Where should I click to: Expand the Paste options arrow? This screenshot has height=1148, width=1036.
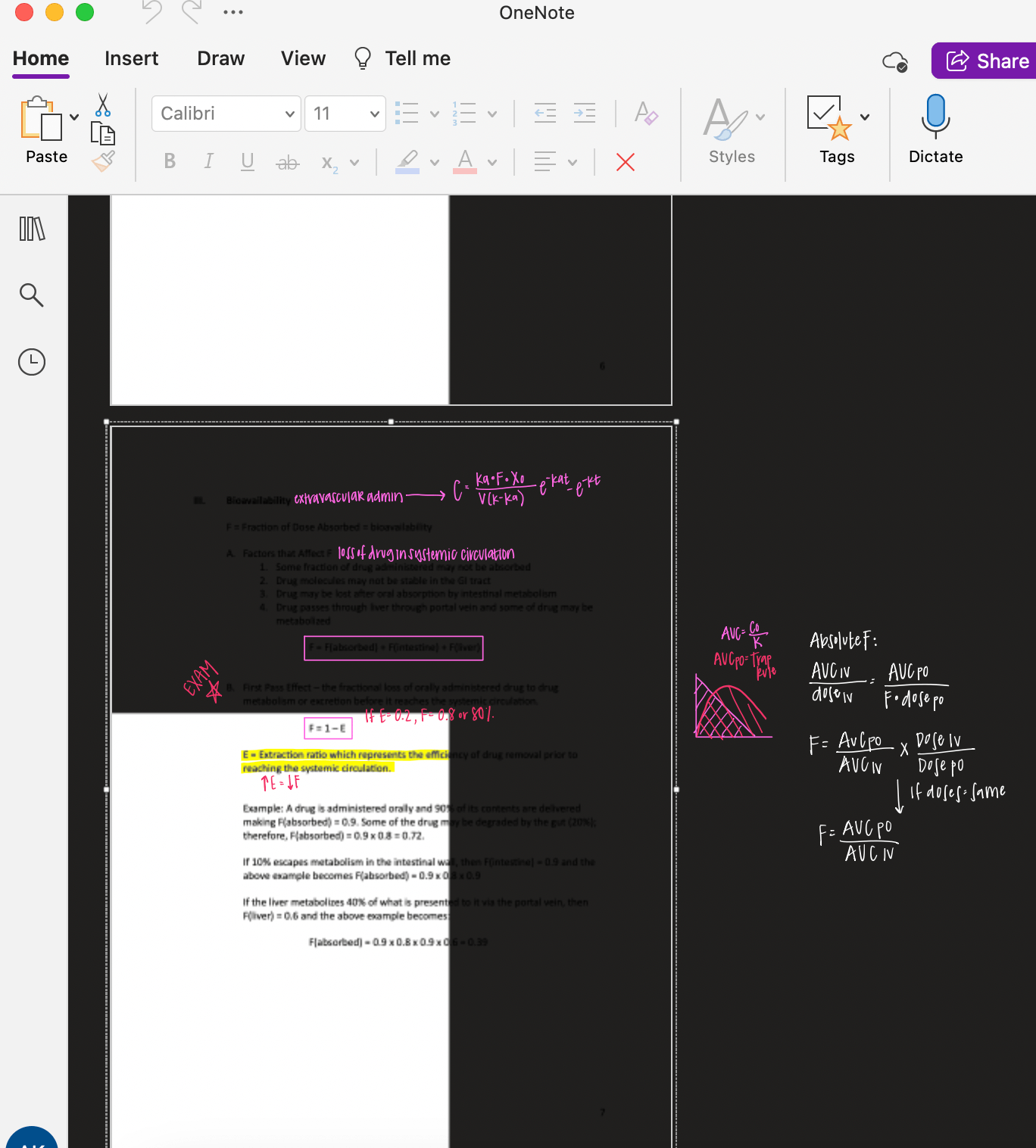click(74, 117)
